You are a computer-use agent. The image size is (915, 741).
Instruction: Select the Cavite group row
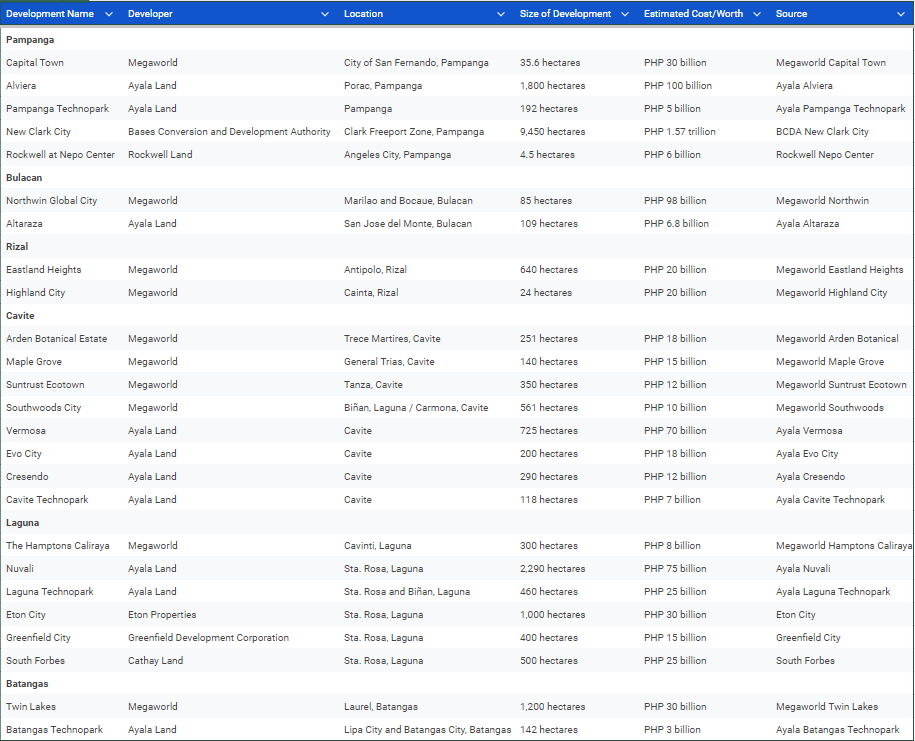457,316
